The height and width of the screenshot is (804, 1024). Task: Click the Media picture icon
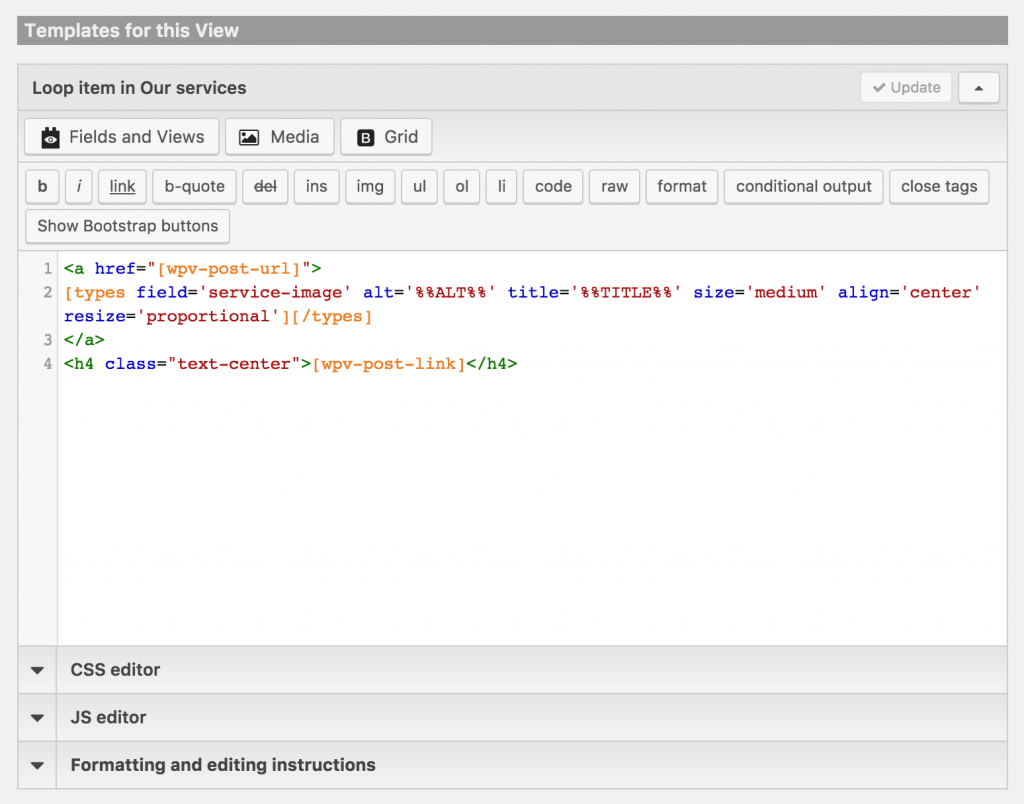point(249,137)
